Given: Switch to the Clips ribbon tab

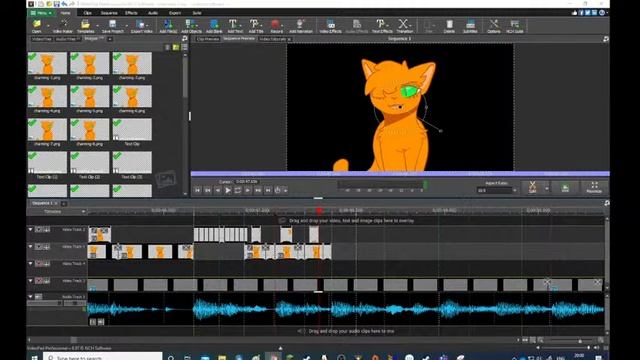Looking at the screenshot, I should pyautogui.click(x=88, y=13).
